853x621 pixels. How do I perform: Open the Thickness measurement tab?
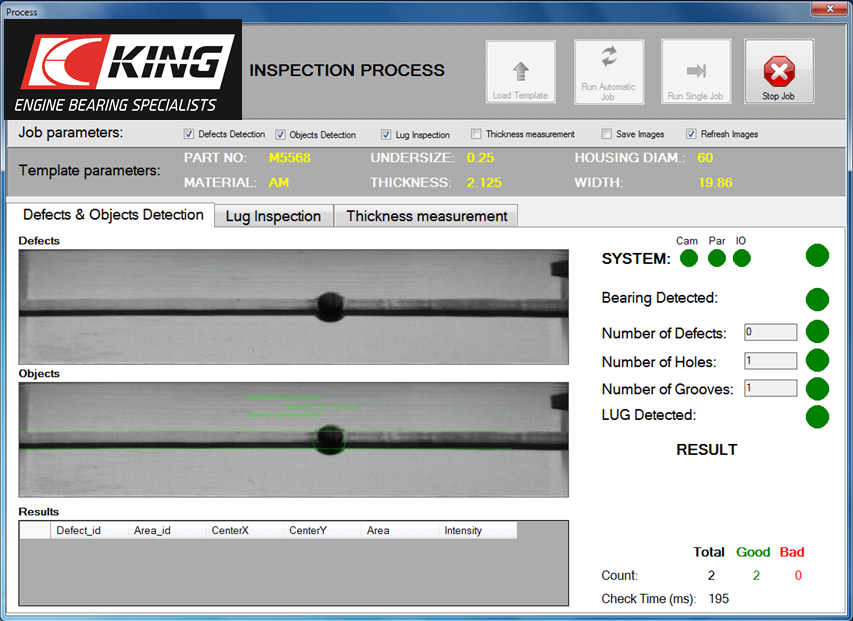point(427,216)
